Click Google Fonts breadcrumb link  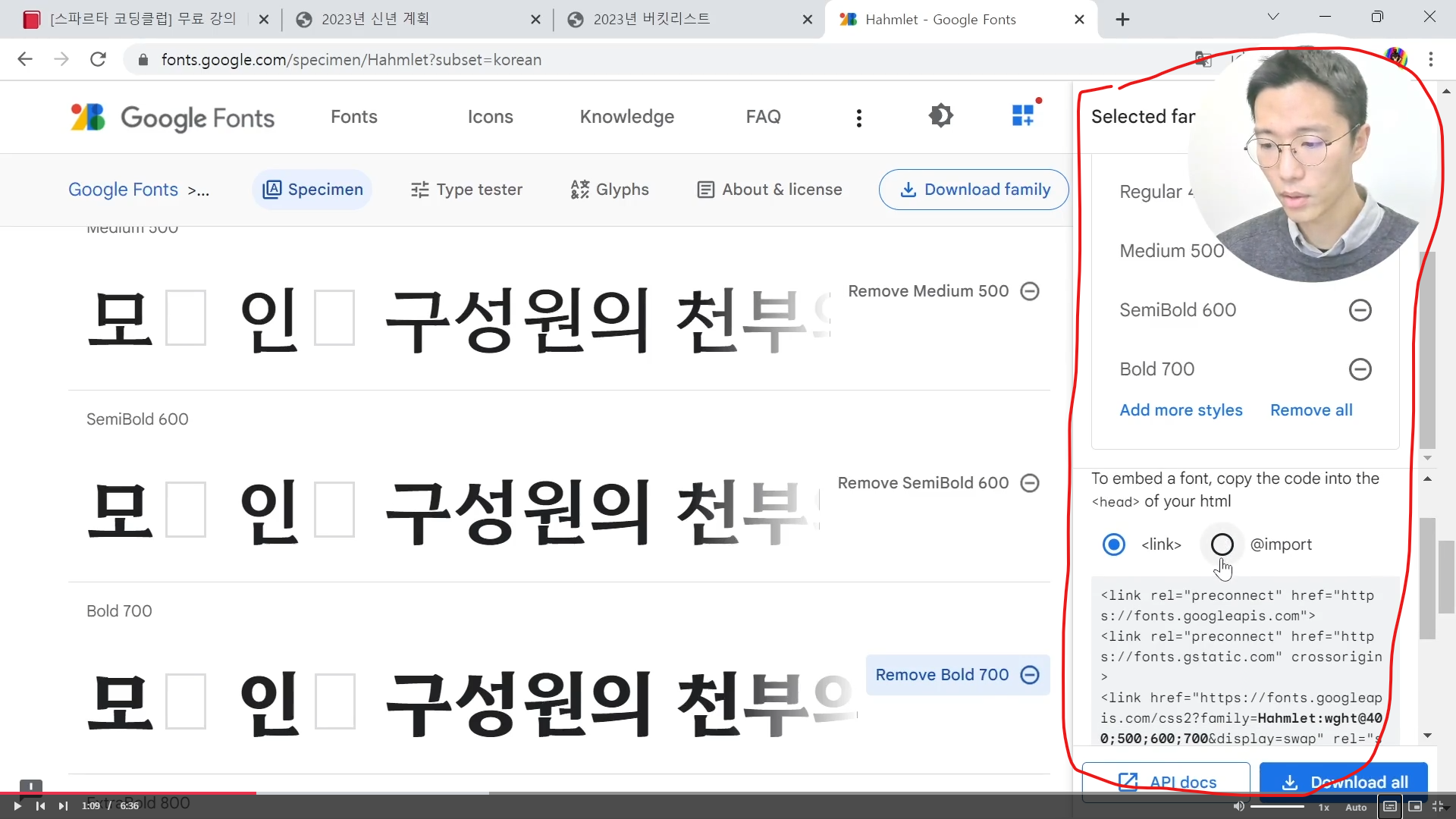123,190
